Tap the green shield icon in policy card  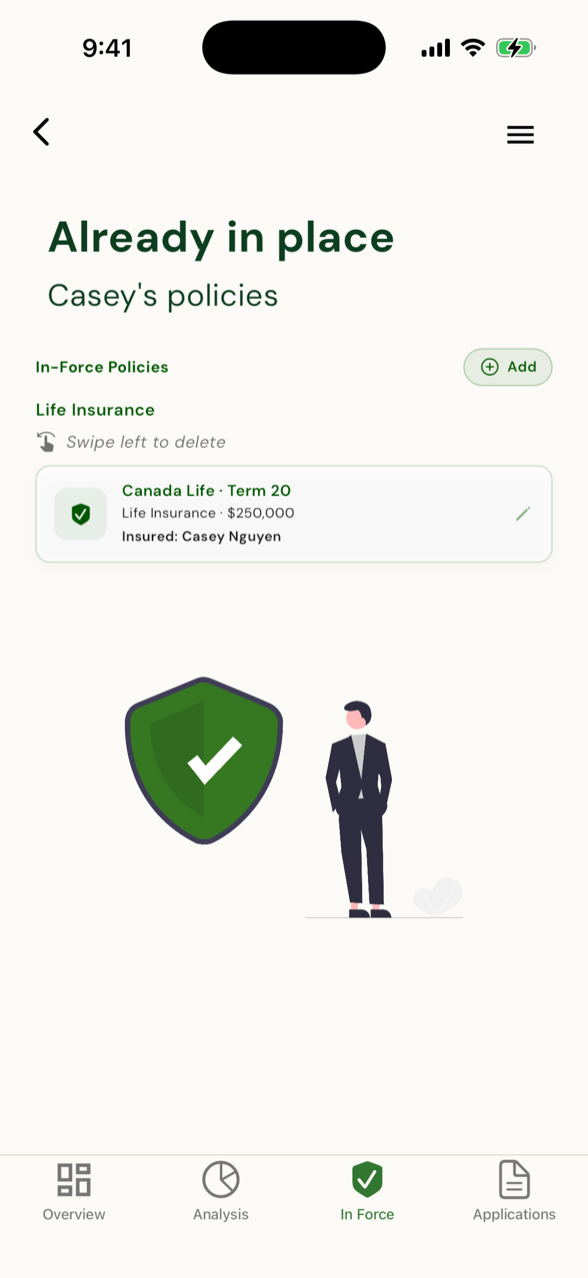pyautogui.click(x=81, y=514)
